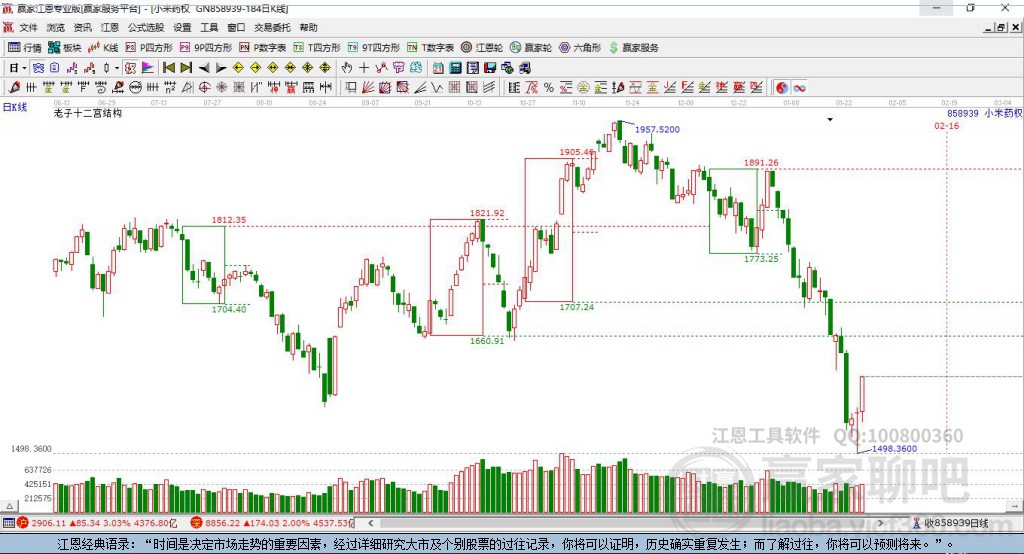Click the jump-to-last-bar green arrow icon
1024x554 pixels.
tap(186, 67)
